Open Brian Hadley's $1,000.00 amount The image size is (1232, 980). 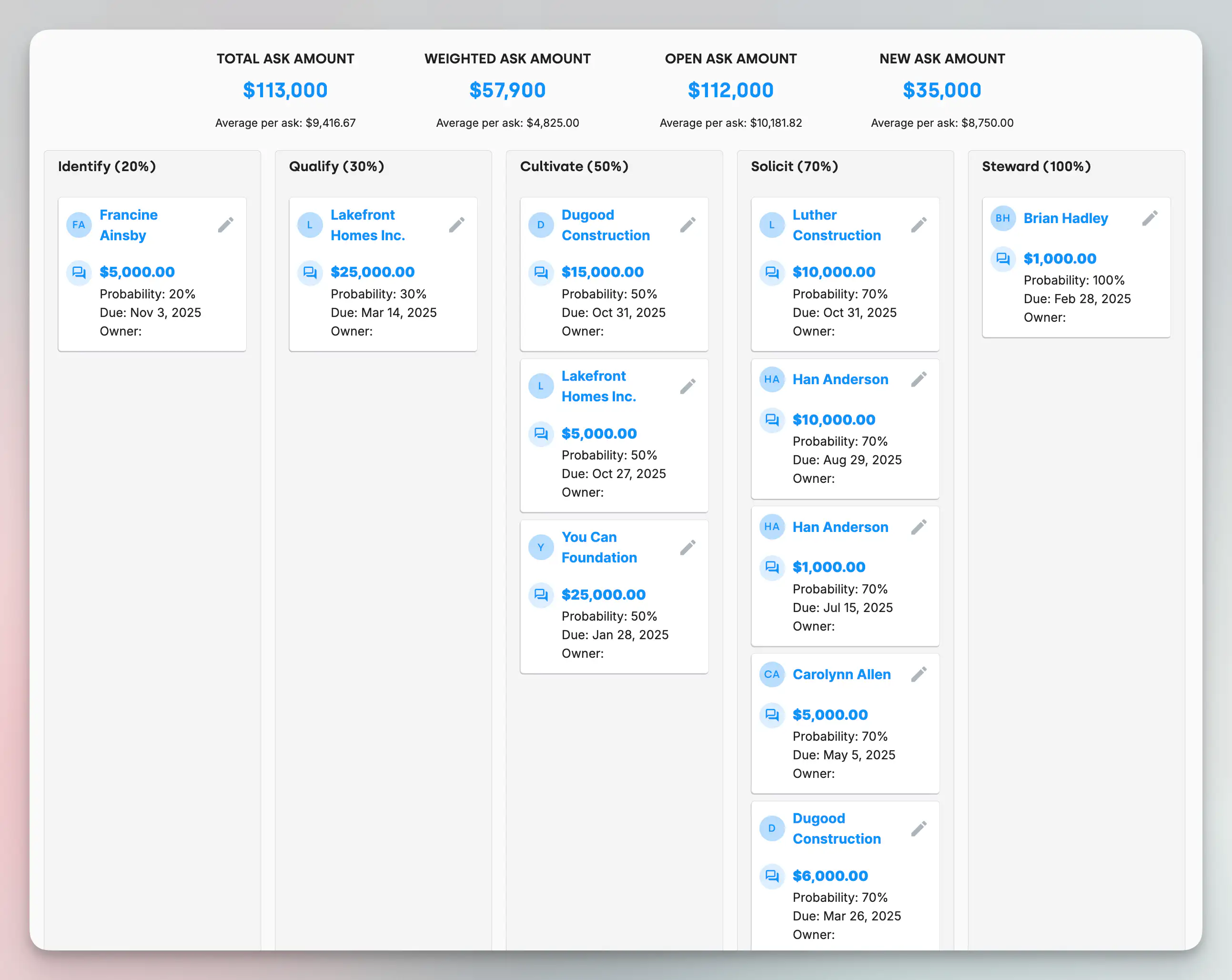[1060, 258]
